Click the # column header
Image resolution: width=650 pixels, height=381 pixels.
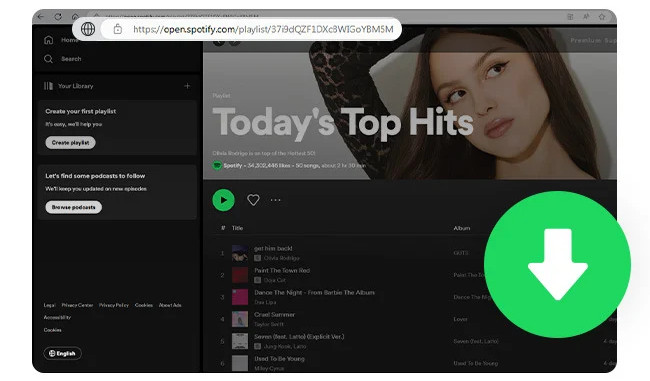(223, 228)
